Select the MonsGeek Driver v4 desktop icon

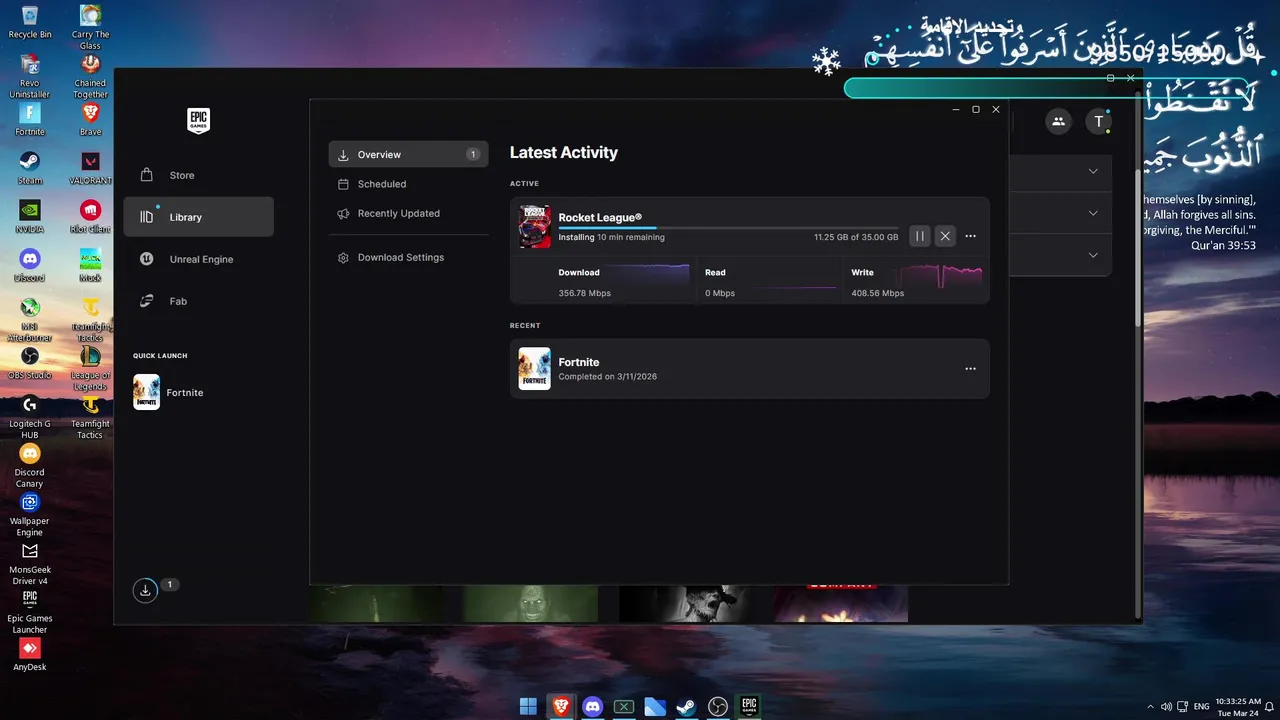point(30,563)
